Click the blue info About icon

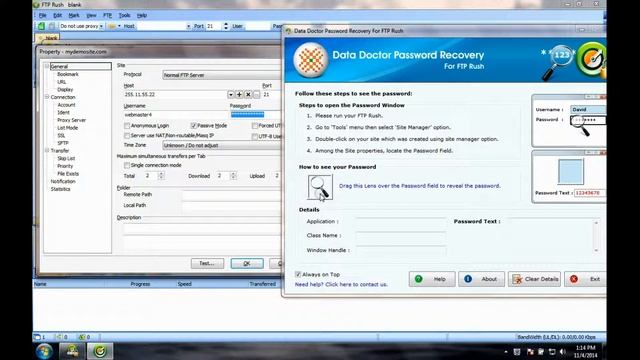click(468, 279)
